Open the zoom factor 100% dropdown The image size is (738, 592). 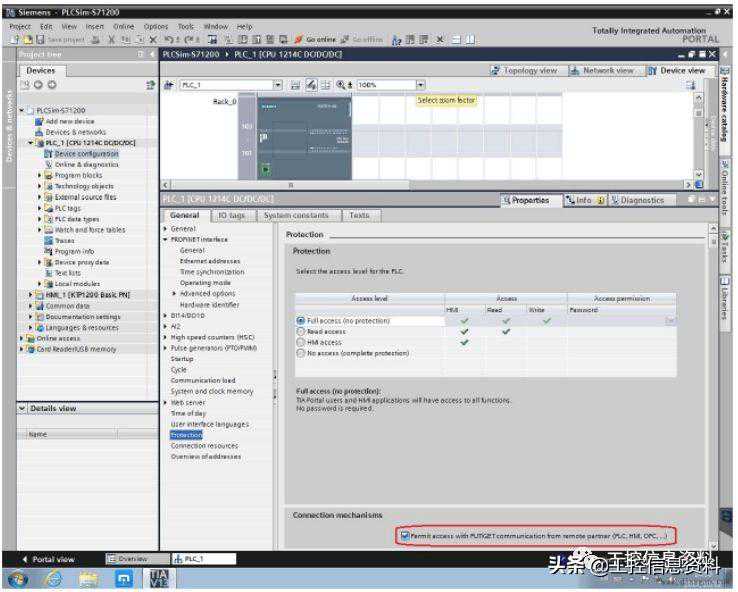tap(420, 86)
